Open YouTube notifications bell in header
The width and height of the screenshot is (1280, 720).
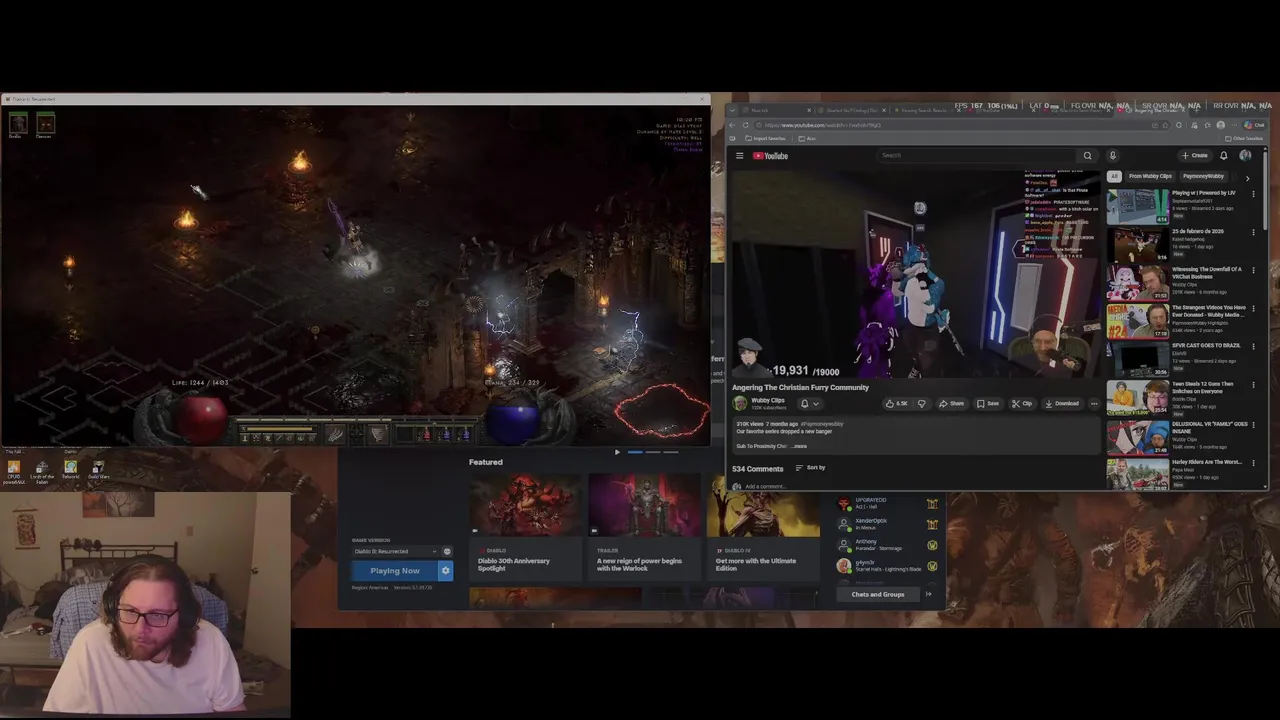tap(1223, 156)
